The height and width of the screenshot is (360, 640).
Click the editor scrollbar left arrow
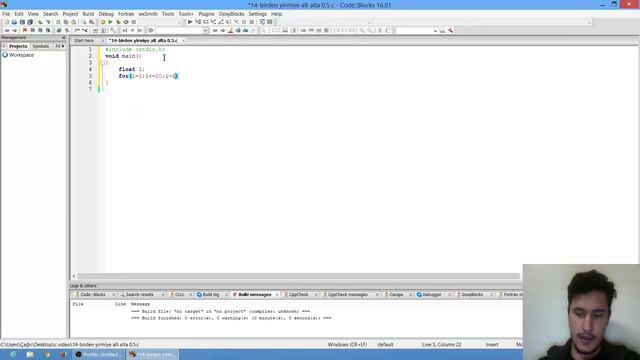(x=74, y=276)
